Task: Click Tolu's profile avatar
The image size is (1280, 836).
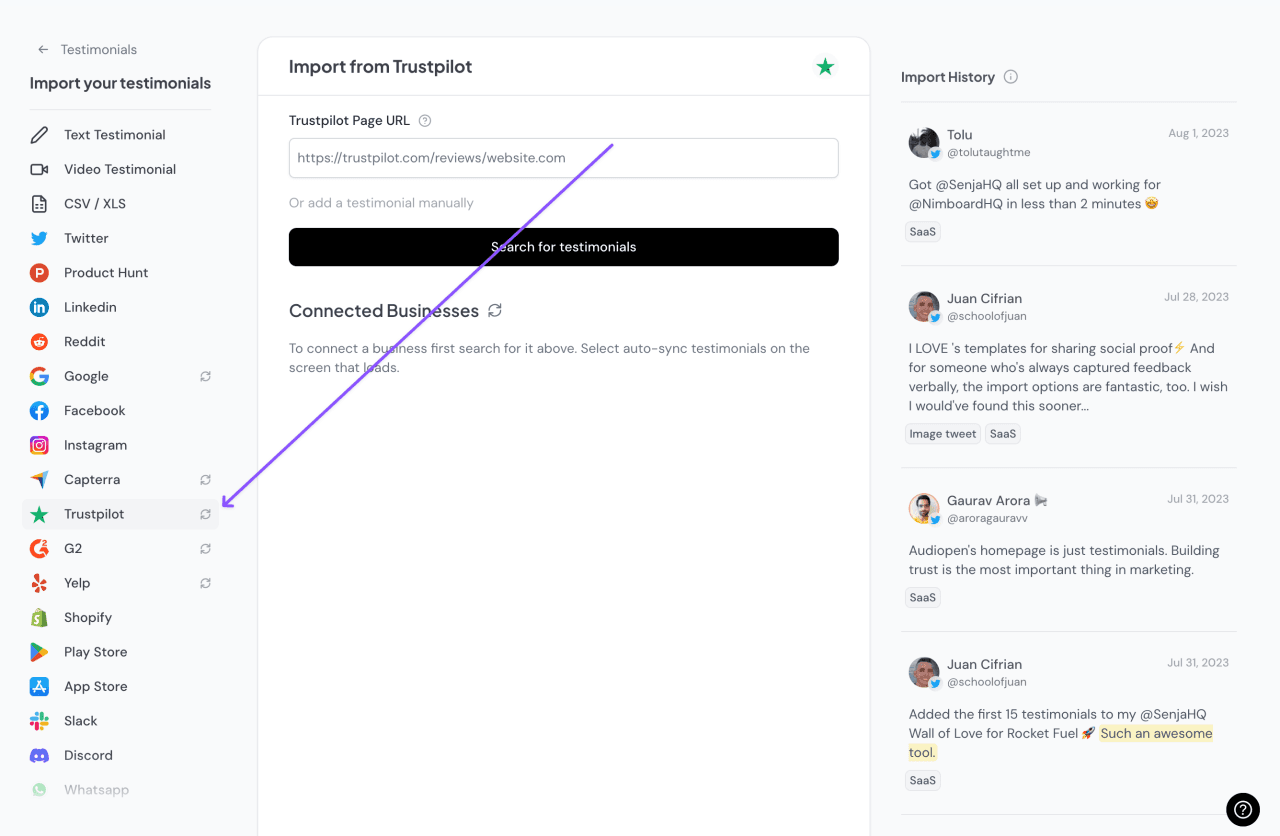Action: tap(924, 143)
